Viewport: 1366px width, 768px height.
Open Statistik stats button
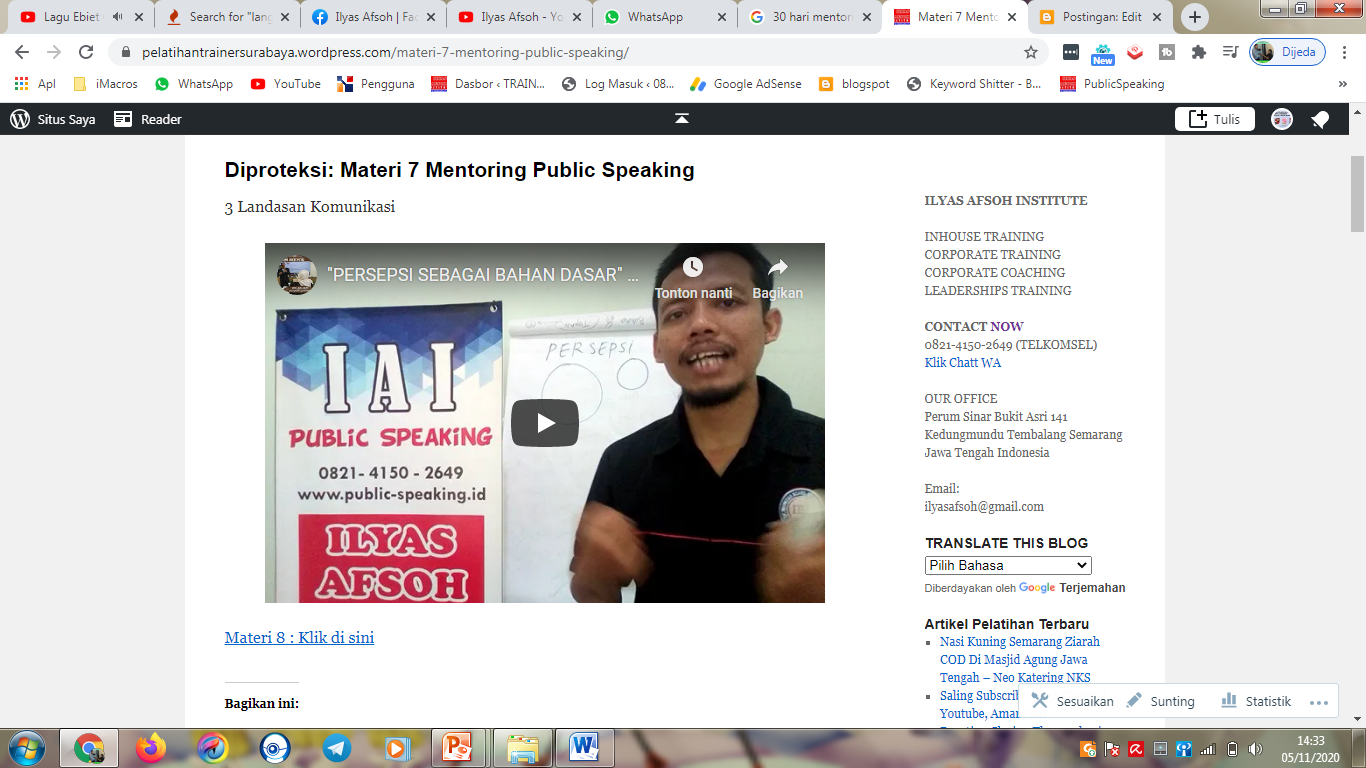click(x=1256, y=701)
